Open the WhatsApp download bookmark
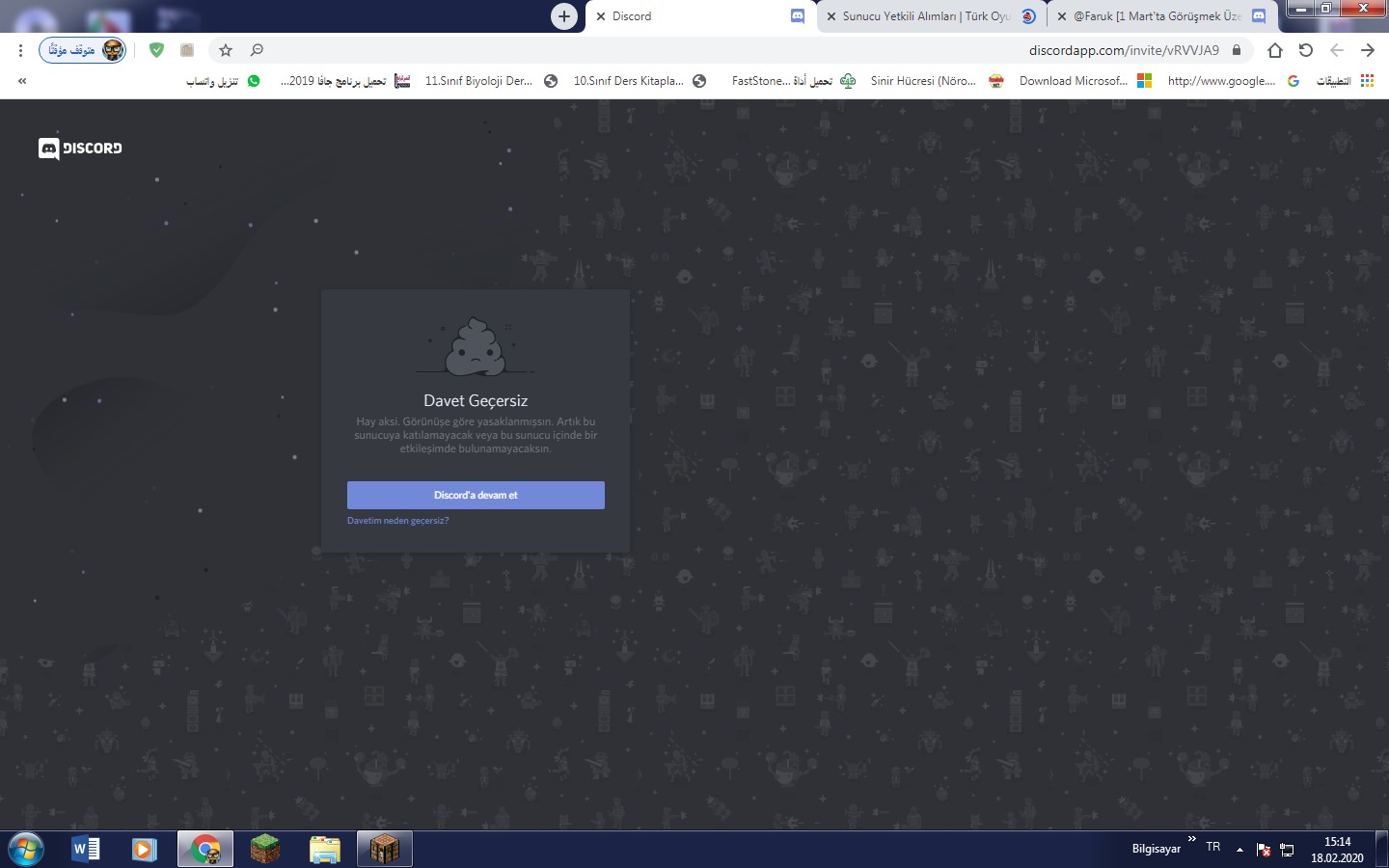 [x=223, y=81]
